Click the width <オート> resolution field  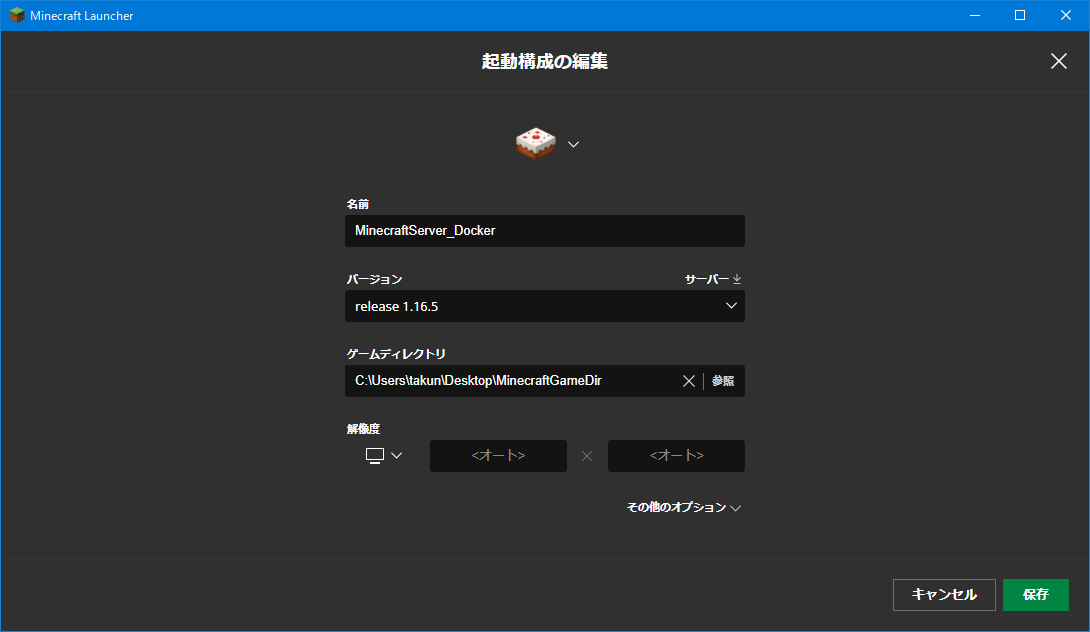click(x=498, y=455)
